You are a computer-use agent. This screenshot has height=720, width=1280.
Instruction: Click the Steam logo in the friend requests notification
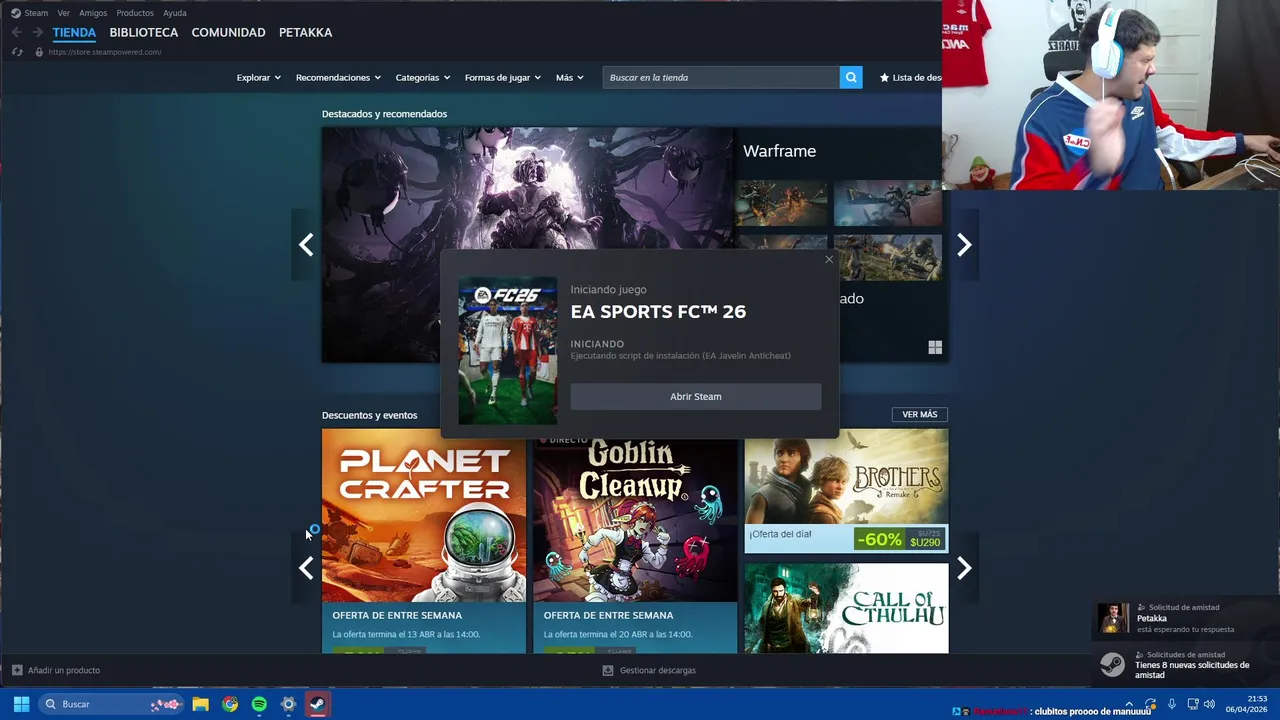click(1112, 665)
